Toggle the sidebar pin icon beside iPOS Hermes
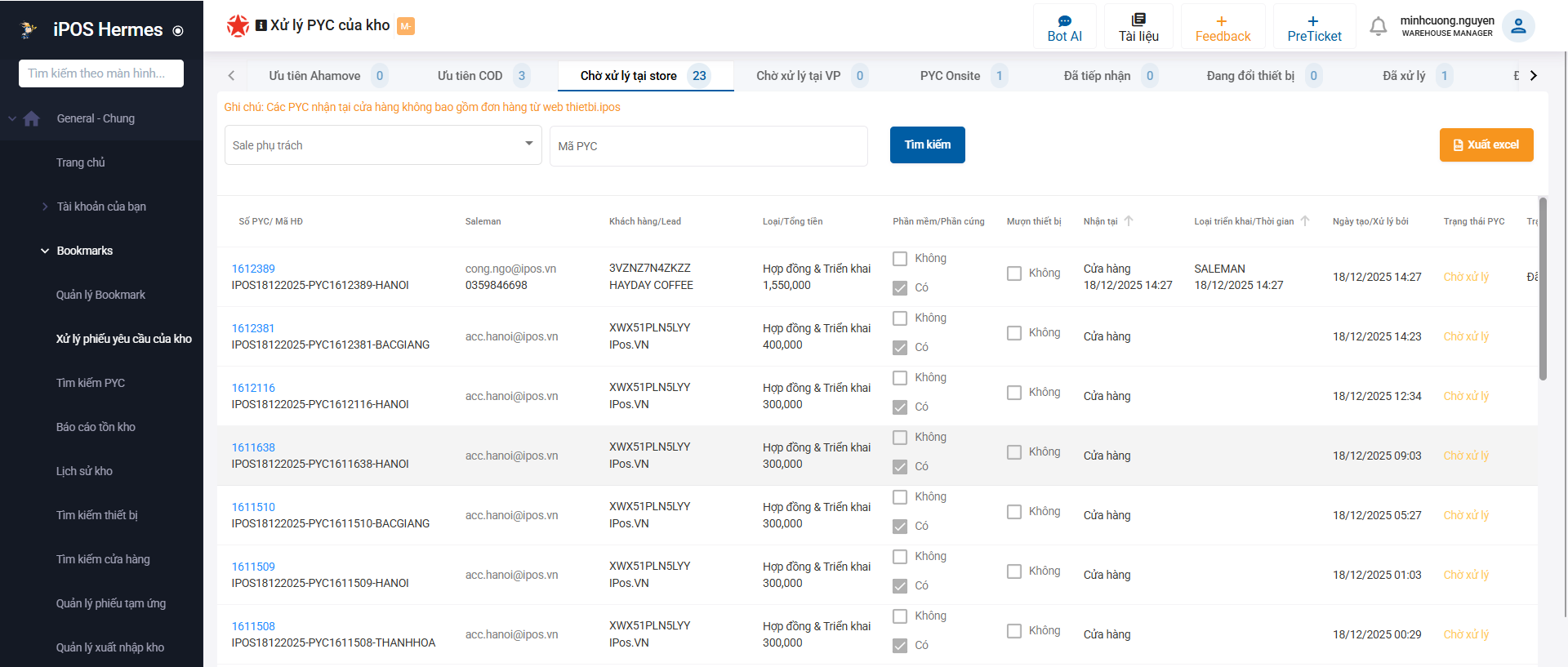Viewport: 1568px width, 667px height. coord(178,31)
